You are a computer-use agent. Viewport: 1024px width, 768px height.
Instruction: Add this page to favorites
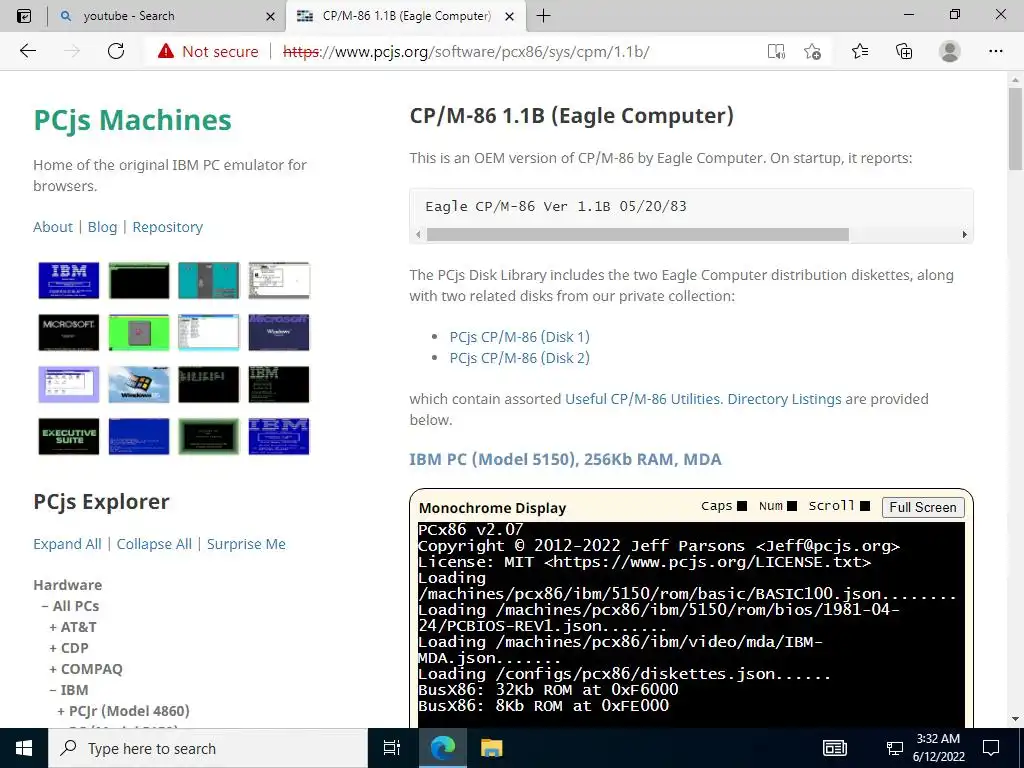812,52
